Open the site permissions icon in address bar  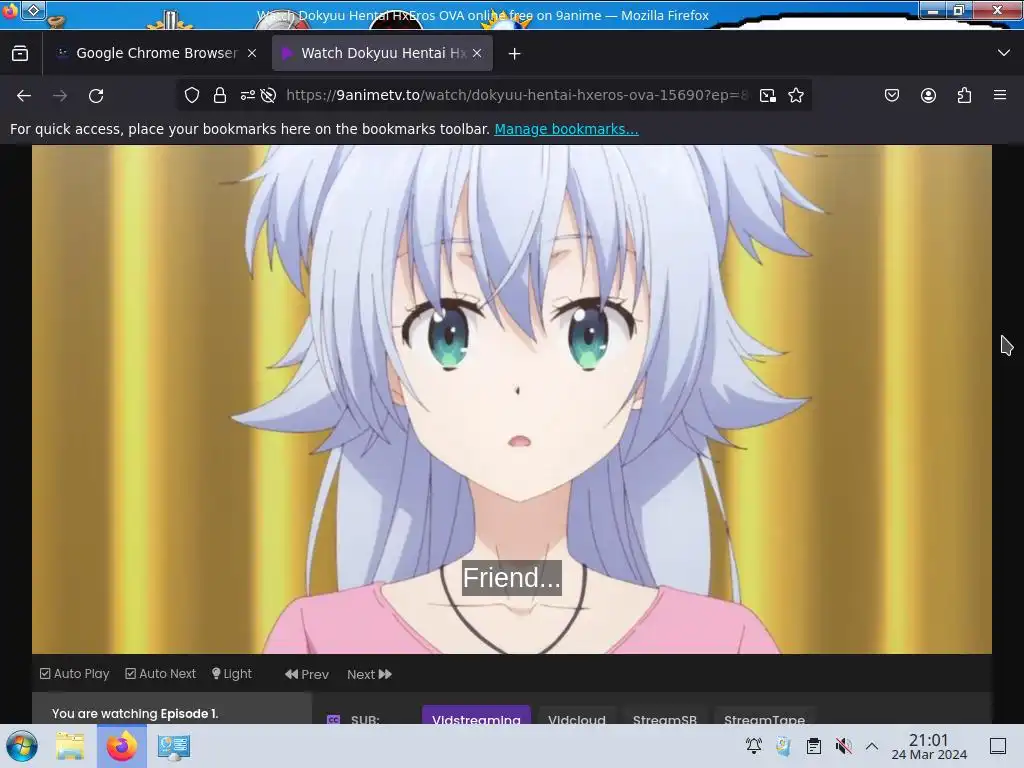248,95
